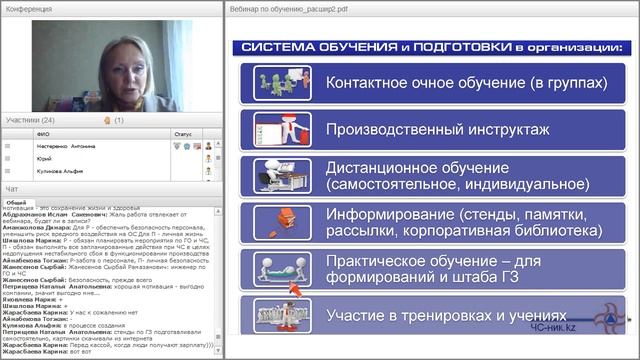
Task: Click the first status icon for Нестеренко Антонина
Action: click(x=177, y=146)
